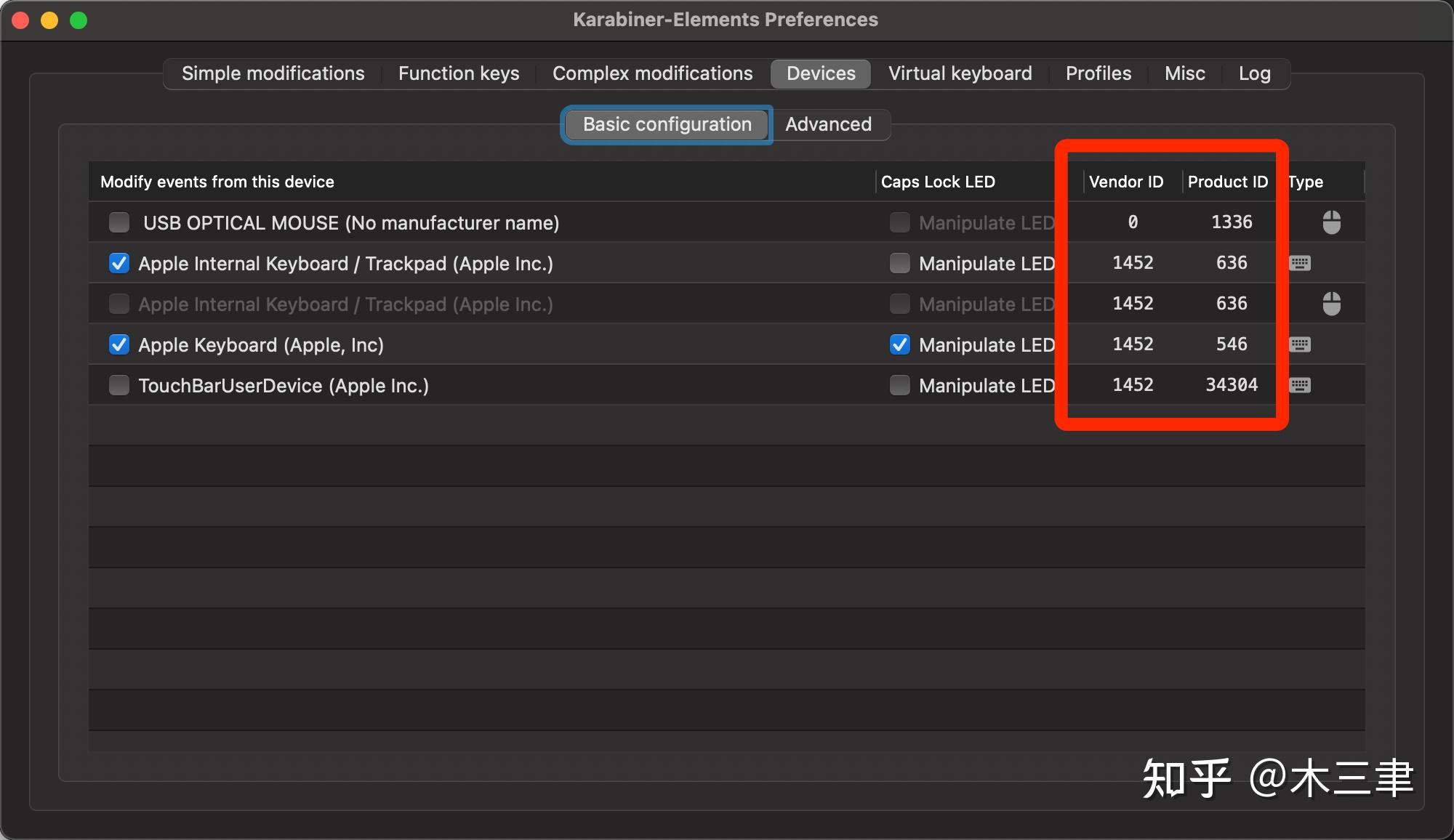Click the keyboard icon for Apple Internal Keyboard
The height and width of the screenshot is (840, 1454).
[x=1300, y=263]
